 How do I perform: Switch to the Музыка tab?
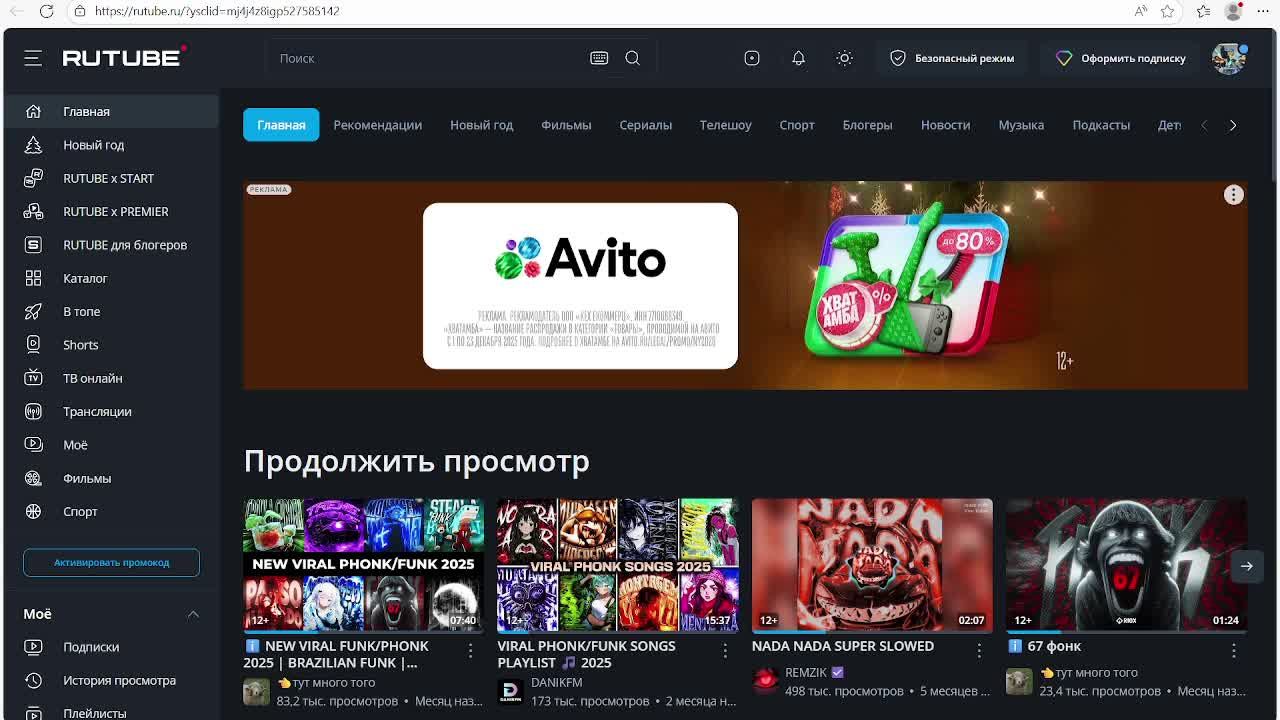click(1021, 125)
